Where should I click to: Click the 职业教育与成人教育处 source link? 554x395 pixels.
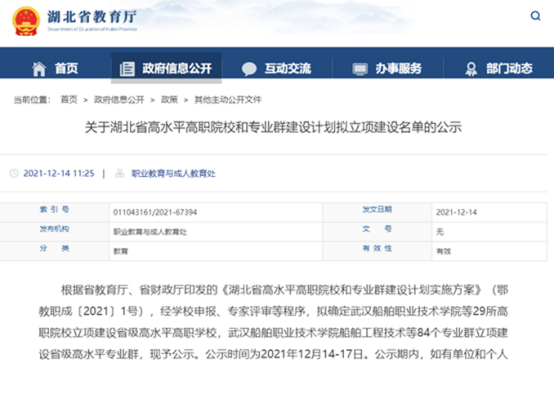click(173, 173)
